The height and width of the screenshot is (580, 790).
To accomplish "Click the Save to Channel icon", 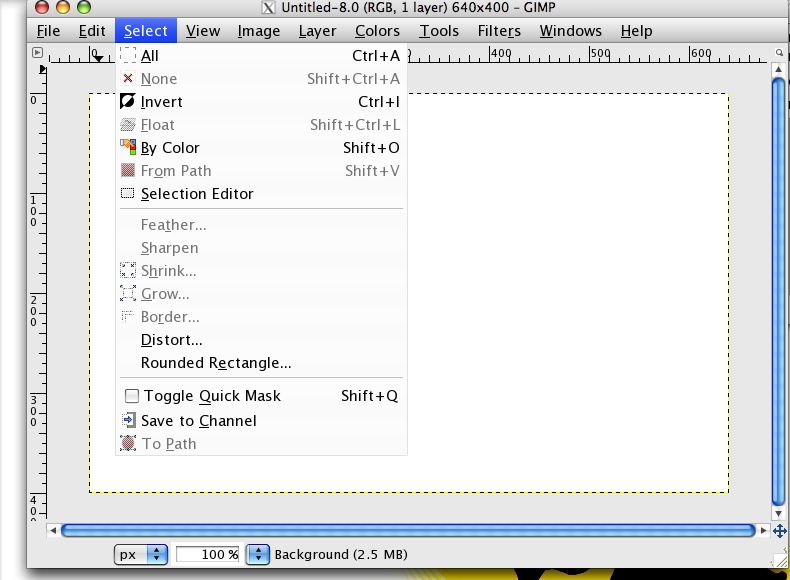I will pos(128,420).
